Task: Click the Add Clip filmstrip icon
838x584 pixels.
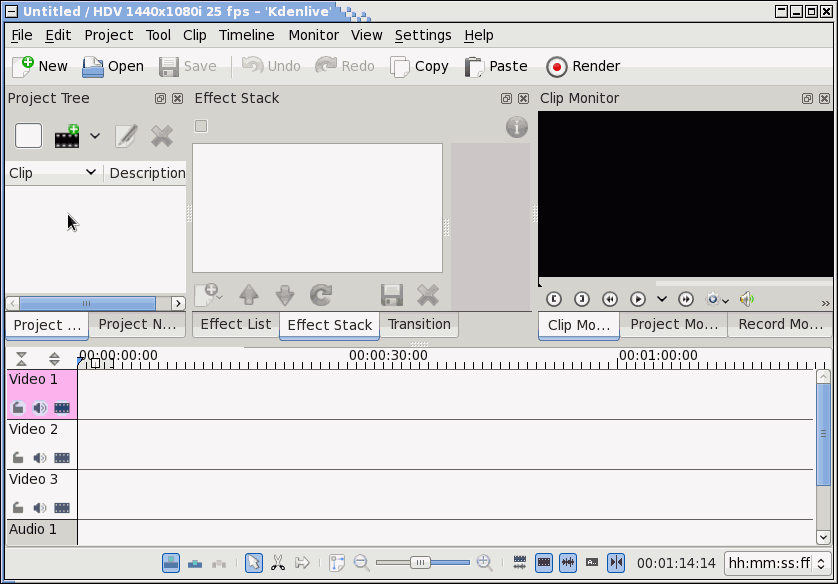Action: tap(67, 136)
